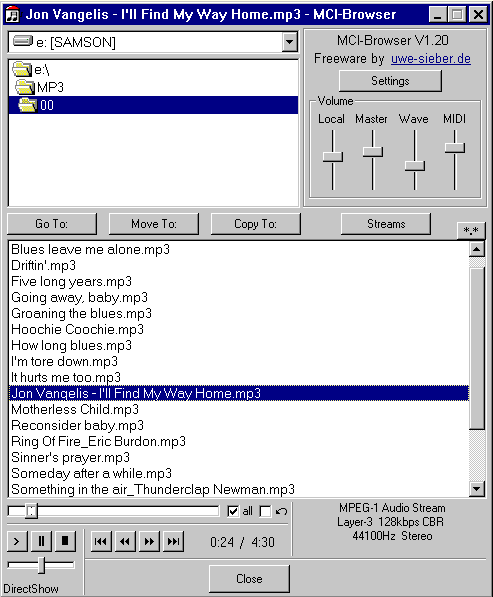Stop playback with the stop button
The height and width of the screenshot is (597, 493).
[x=65, y=541]
